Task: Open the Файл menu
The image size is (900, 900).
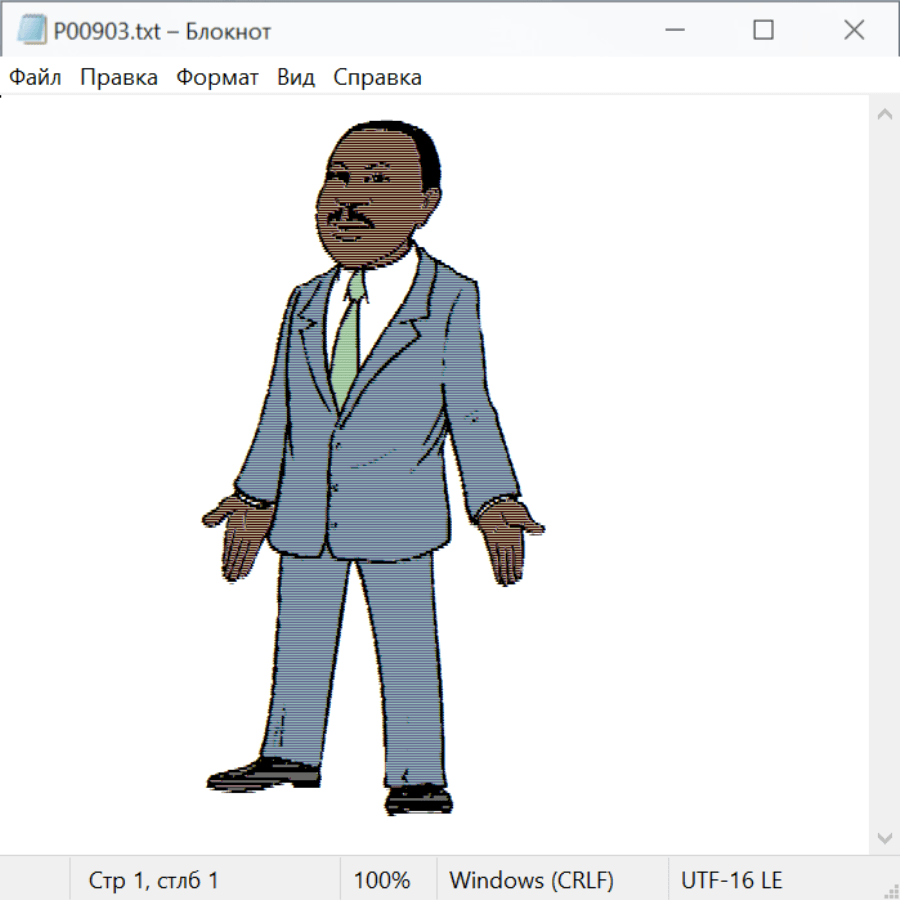Action: (x=35, y=78)
